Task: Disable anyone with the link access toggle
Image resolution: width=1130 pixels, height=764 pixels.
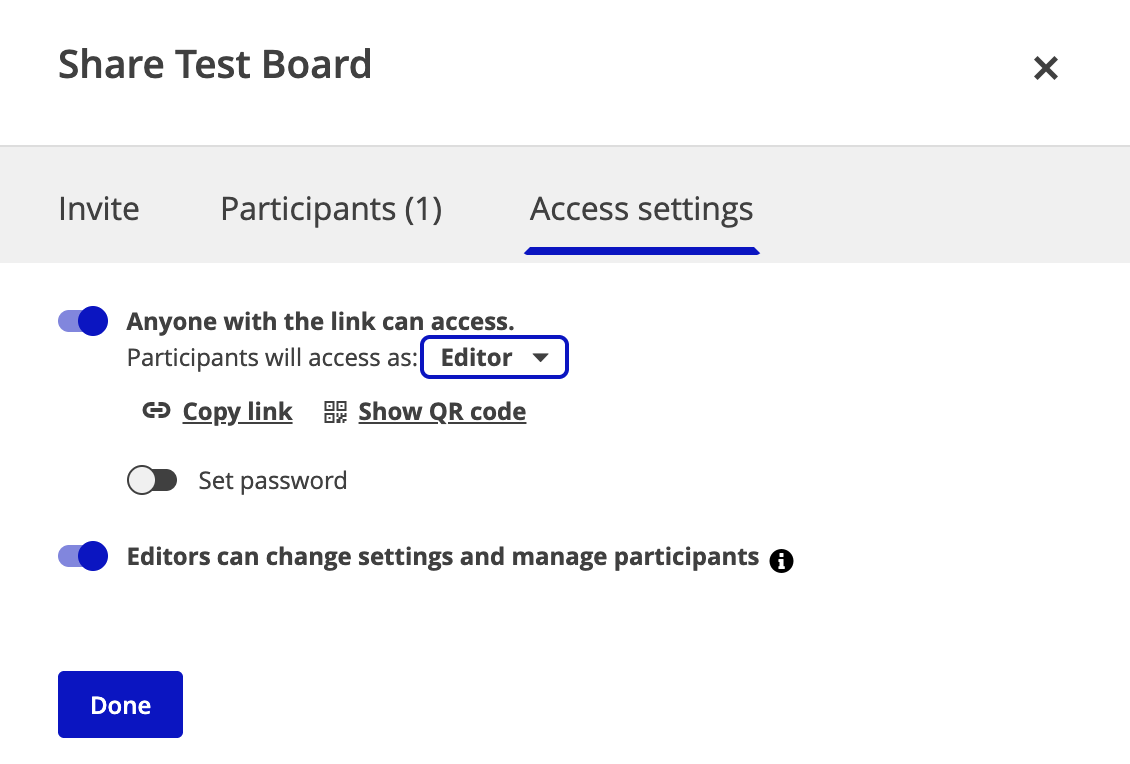Action: point(83,321)
